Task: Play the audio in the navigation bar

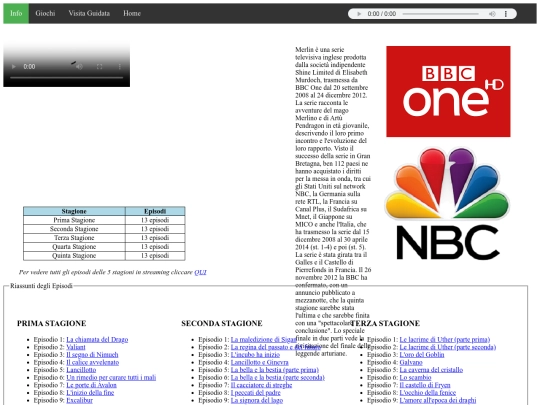Action: pyautogui.click(x=359, y=14)
